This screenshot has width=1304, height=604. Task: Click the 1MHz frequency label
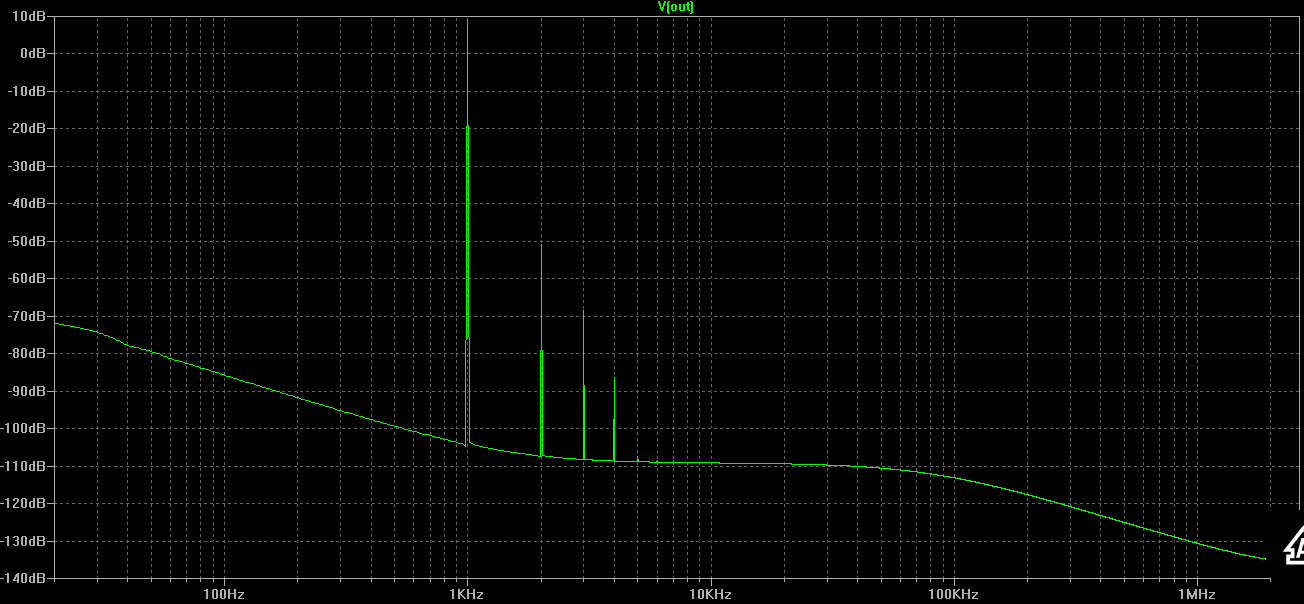click(1197, 594)
